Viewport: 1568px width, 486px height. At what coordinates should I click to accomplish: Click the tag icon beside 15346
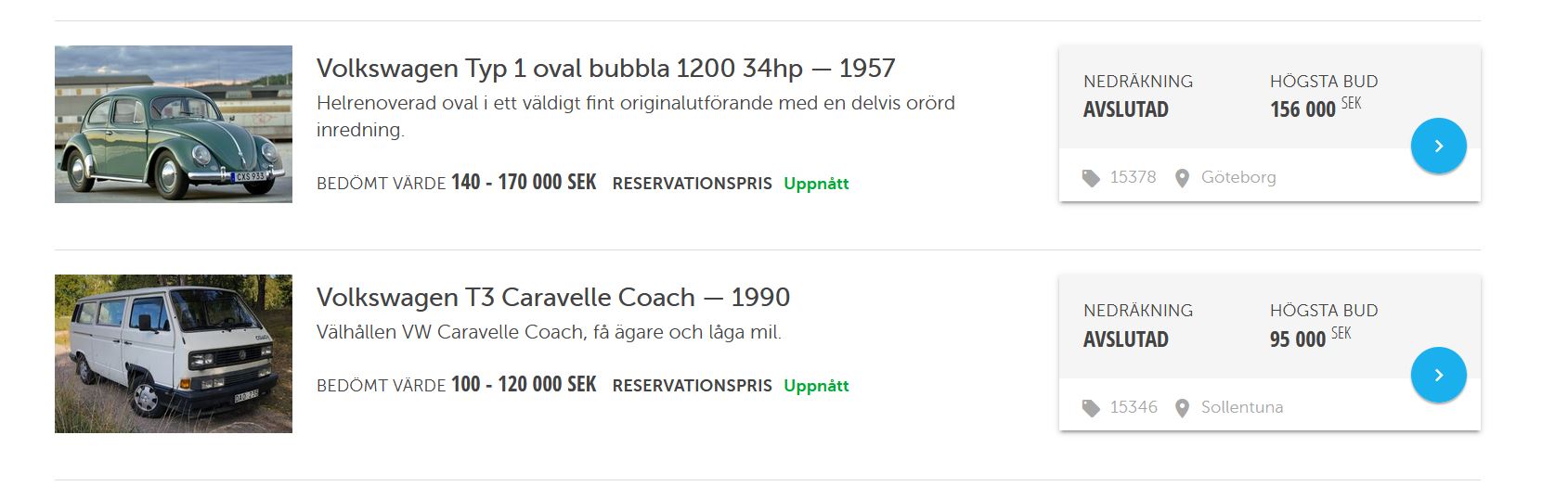[1091, 408]
